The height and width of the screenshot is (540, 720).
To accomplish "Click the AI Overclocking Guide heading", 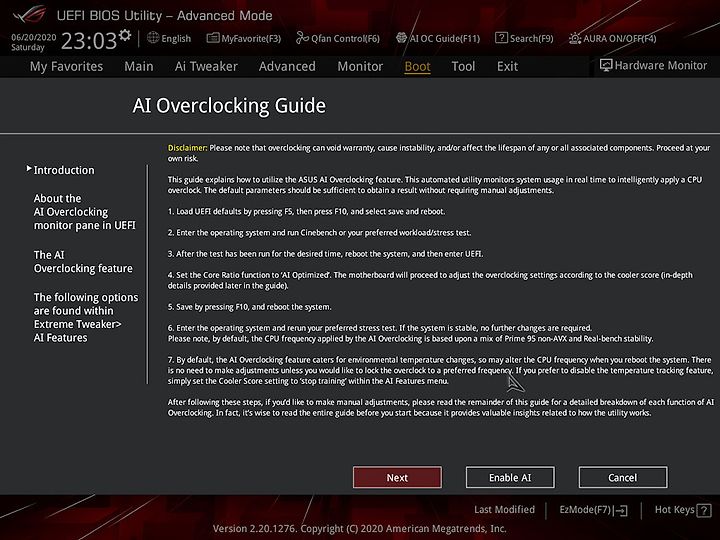I will (229, 106).
